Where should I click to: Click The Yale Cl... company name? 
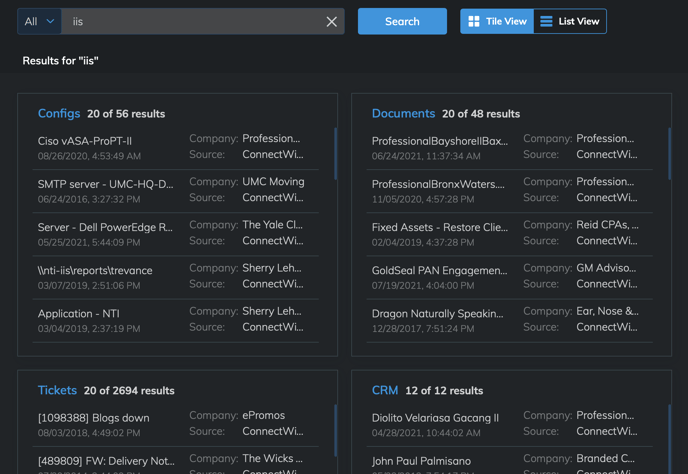[272, 225]
